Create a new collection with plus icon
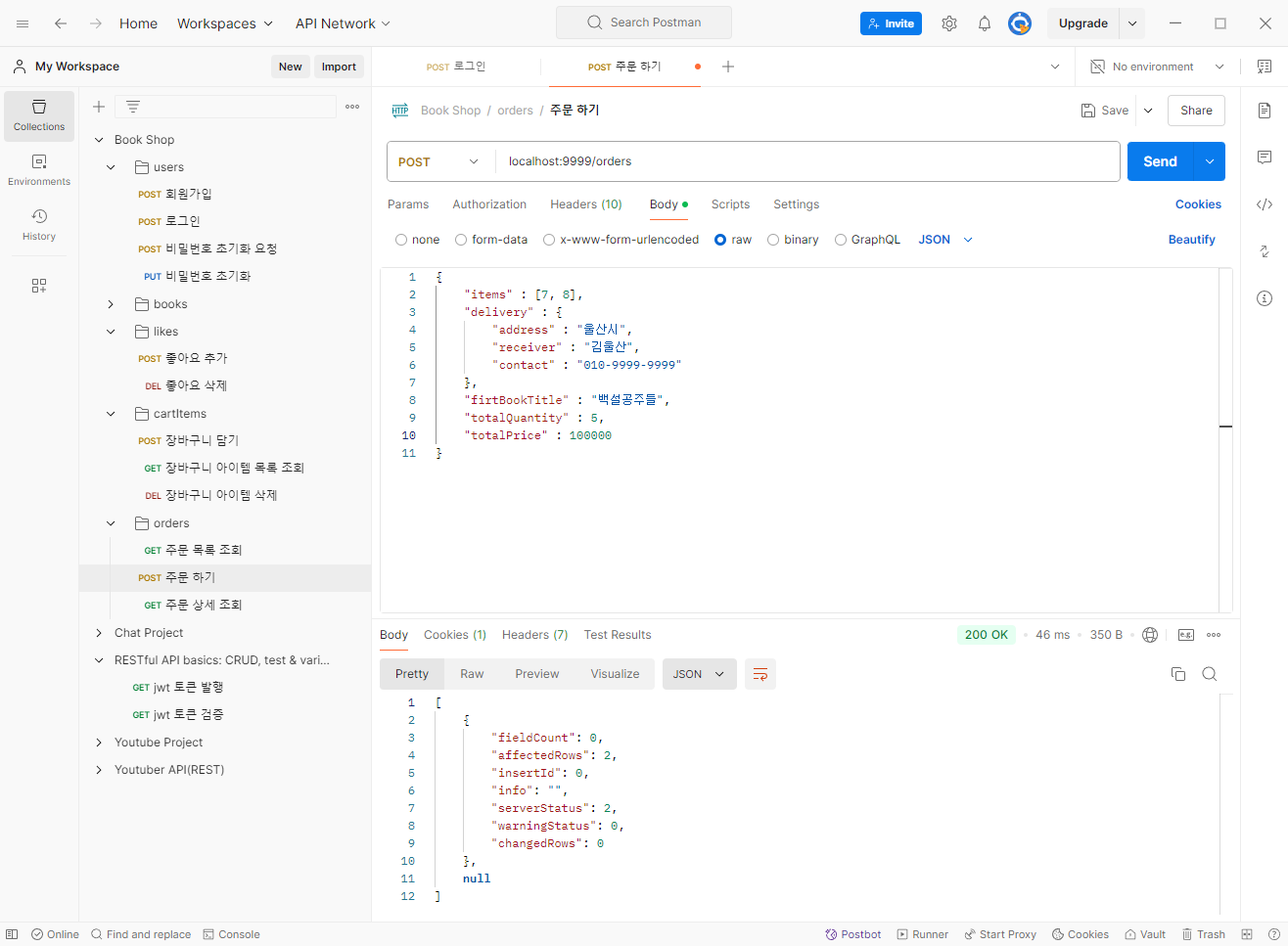1288x946 pixels. 99,107
